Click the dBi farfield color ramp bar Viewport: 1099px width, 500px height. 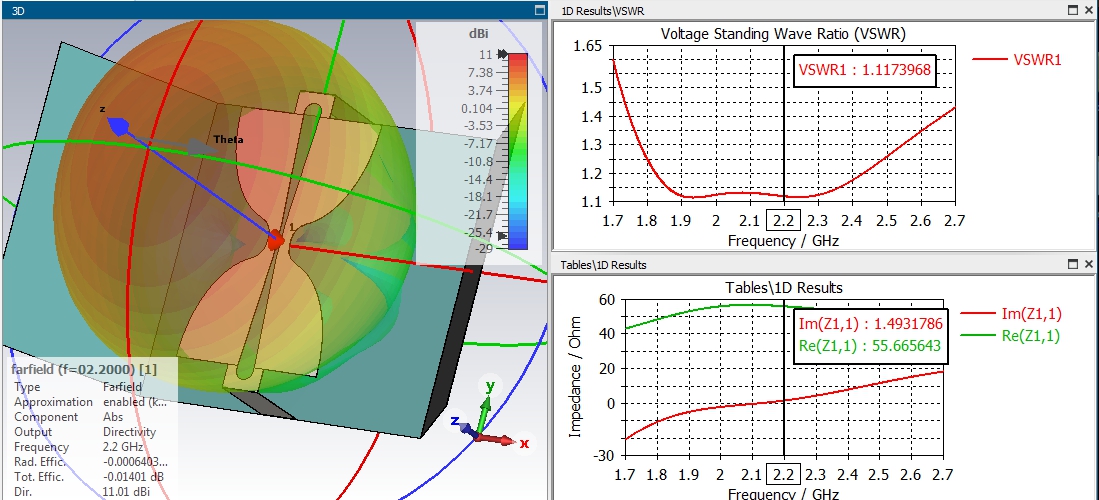click(517, 150)
